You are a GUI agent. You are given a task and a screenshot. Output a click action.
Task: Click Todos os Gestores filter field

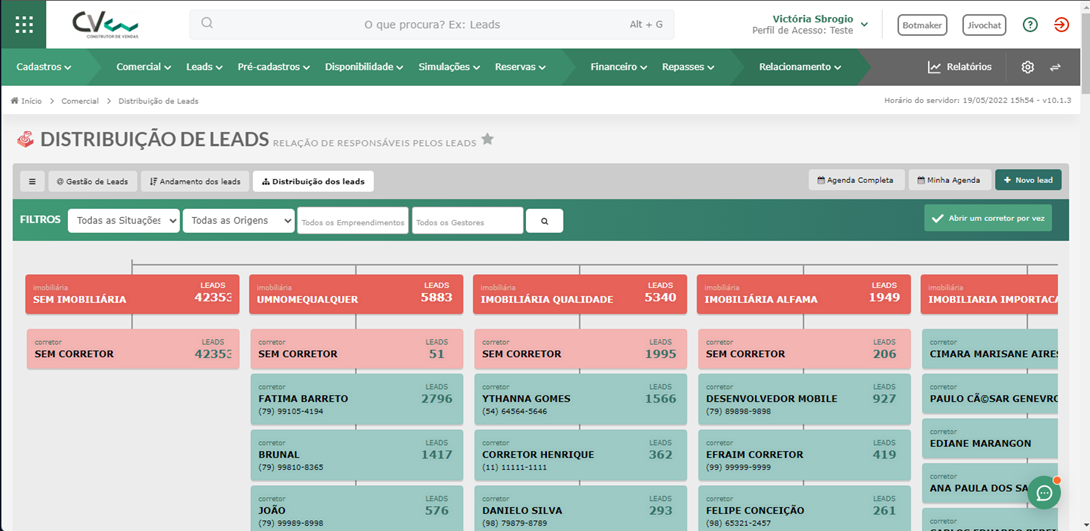click(x=468, y=222)
